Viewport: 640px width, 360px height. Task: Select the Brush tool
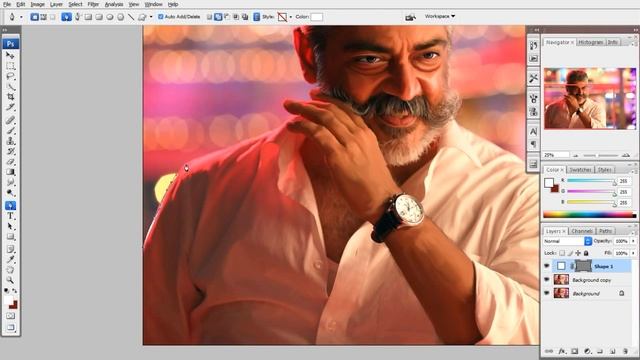tap(10, 130)
